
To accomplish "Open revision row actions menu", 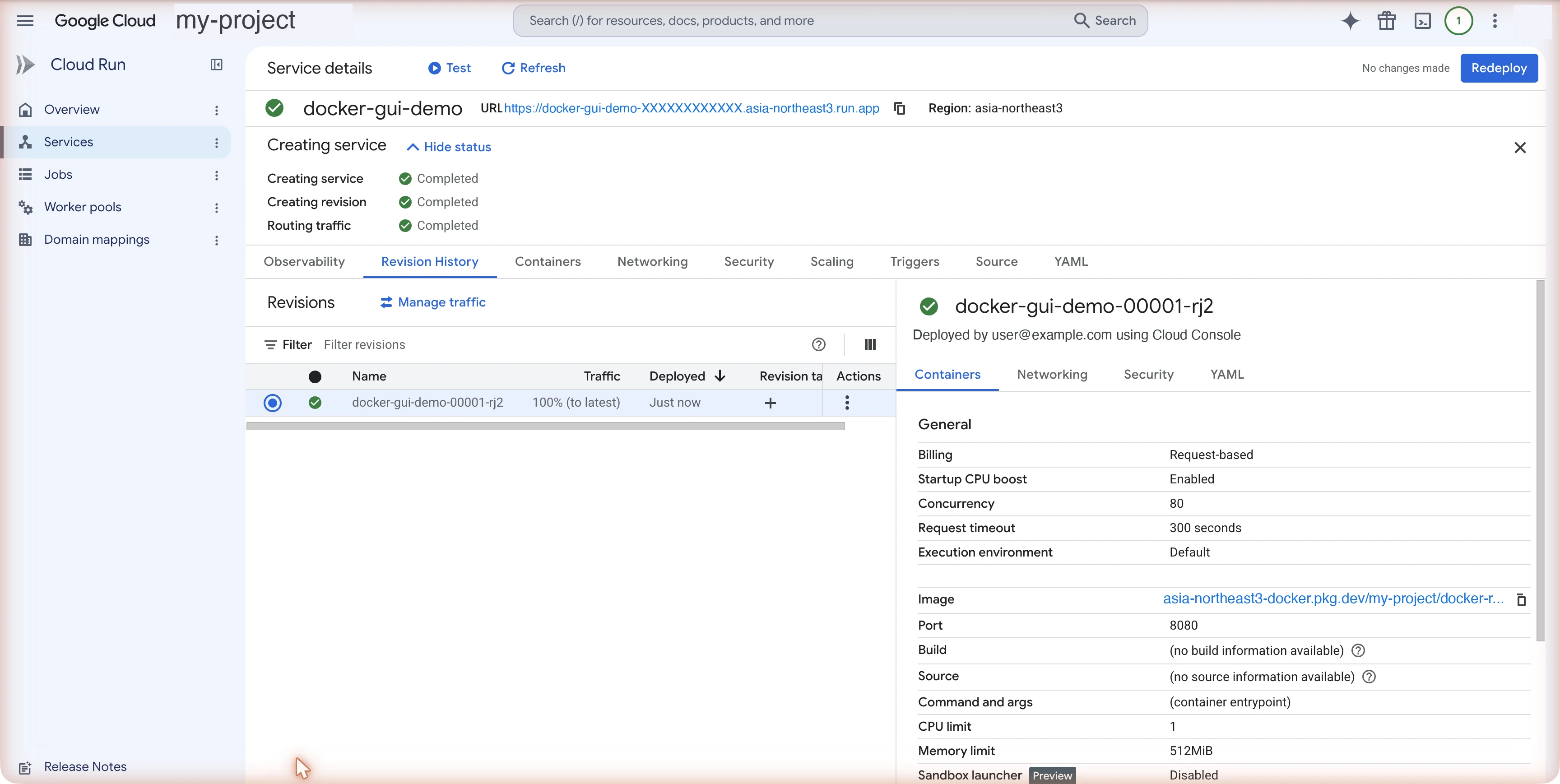I will [x=847, y=403].
